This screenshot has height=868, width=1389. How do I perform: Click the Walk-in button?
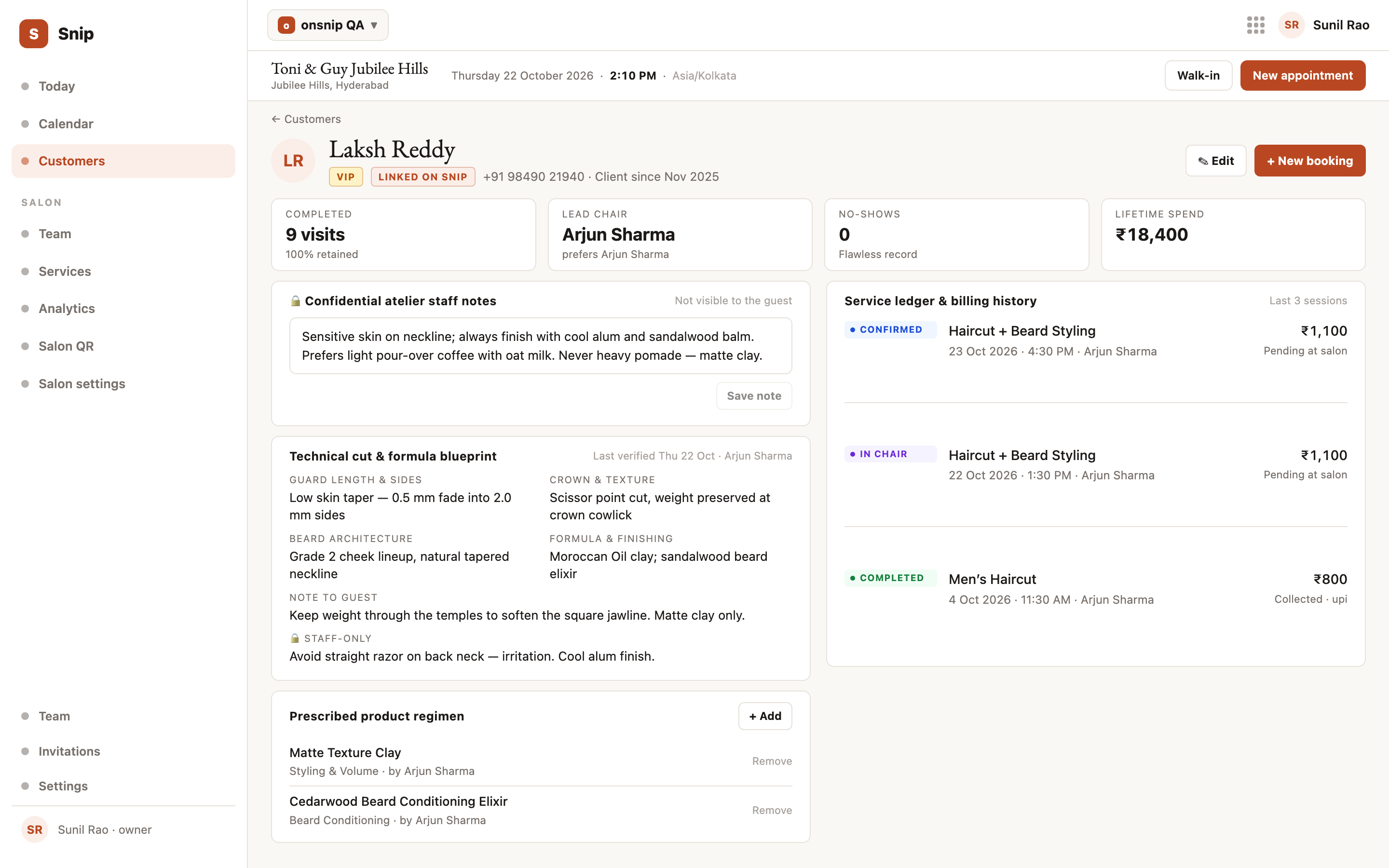pyautogui.click(x=1198, y=75)
